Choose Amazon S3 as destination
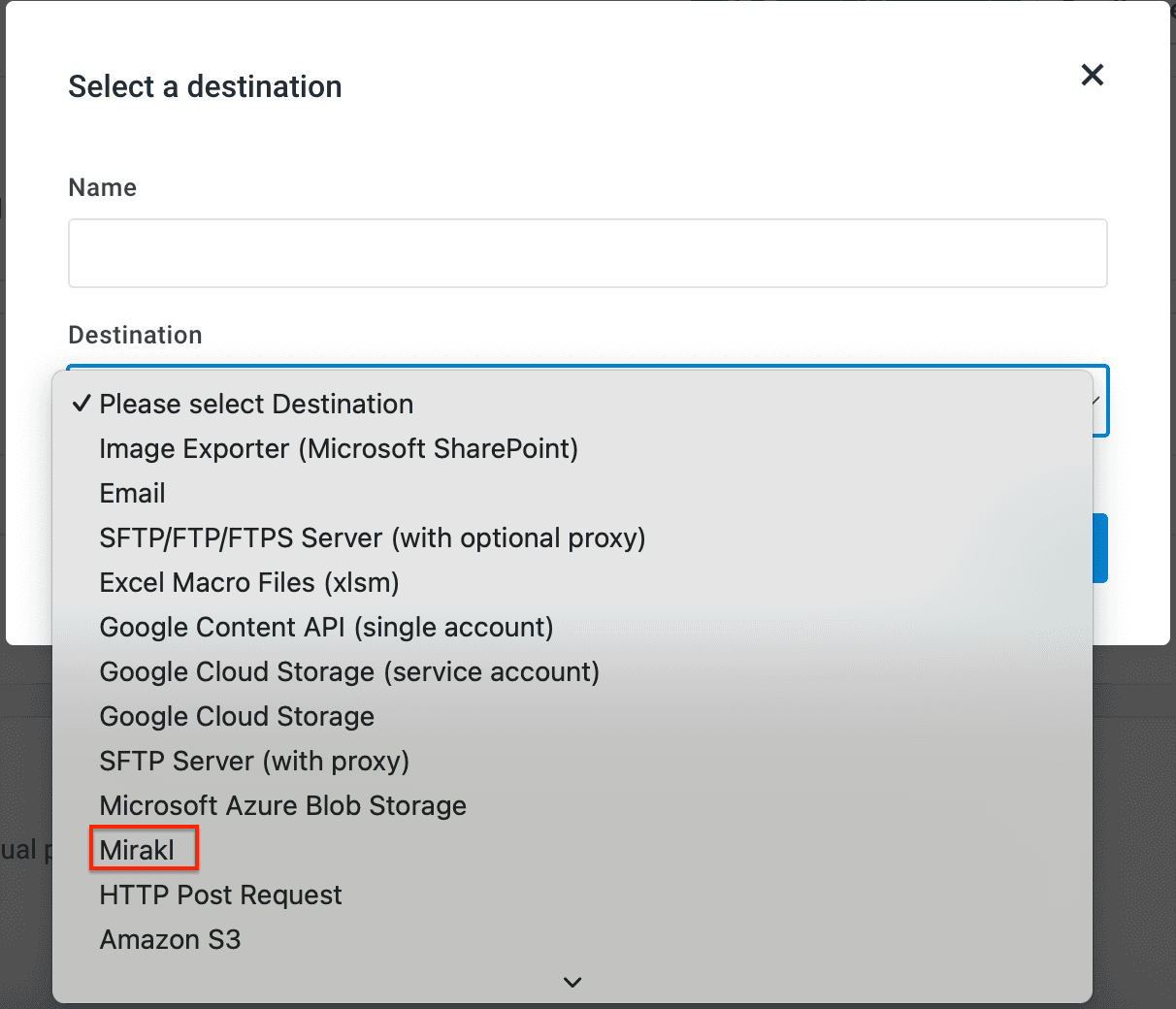 tap(170, 939)
